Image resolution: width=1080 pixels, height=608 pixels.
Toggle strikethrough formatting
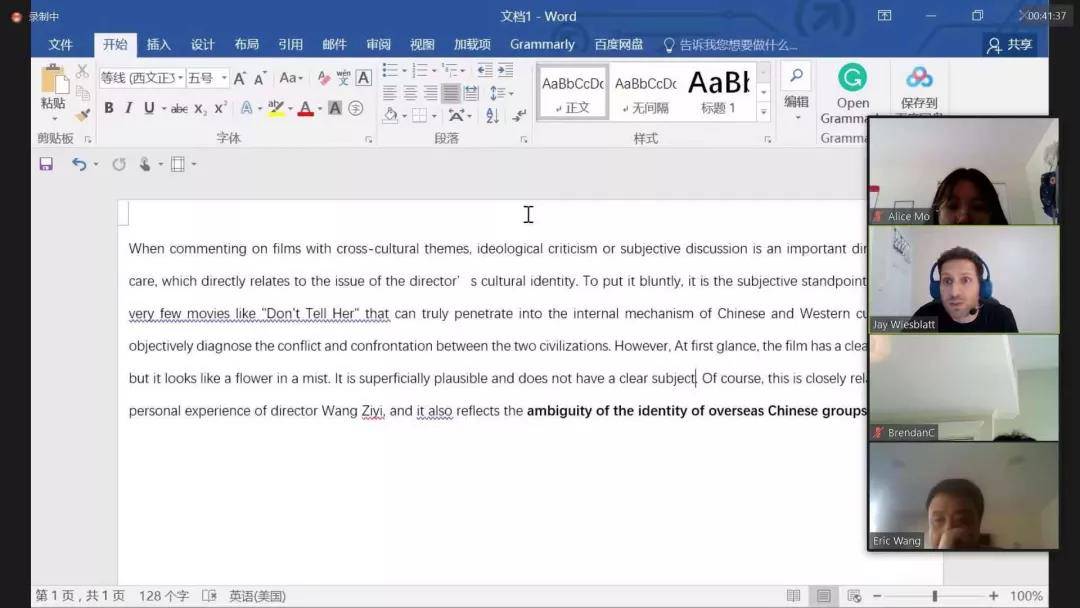(x=179, y=108)
